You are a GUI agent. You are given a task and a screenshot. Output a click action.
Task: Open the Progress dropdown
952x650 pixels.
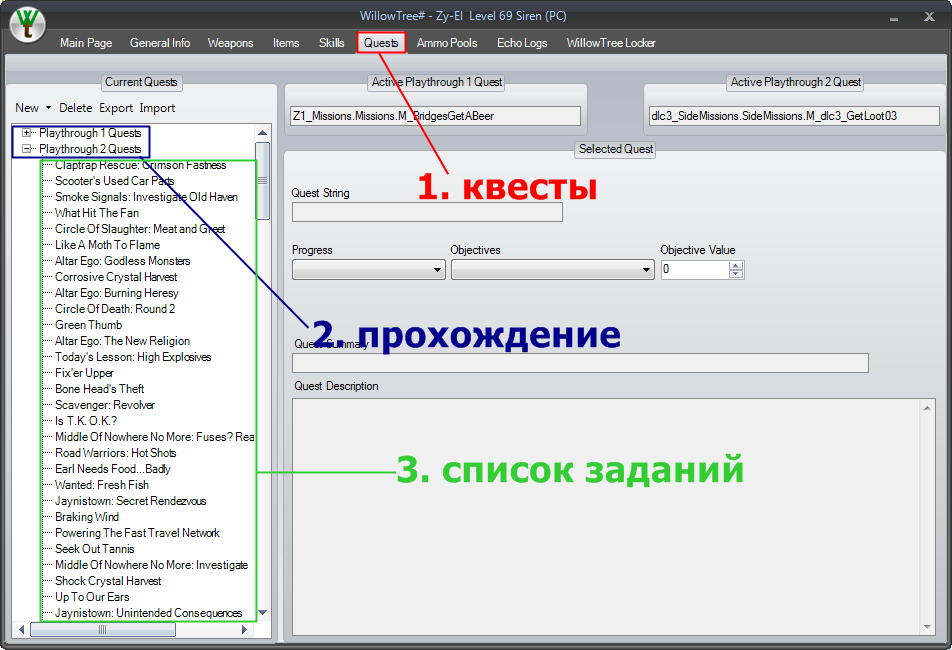tap(369, 269)
